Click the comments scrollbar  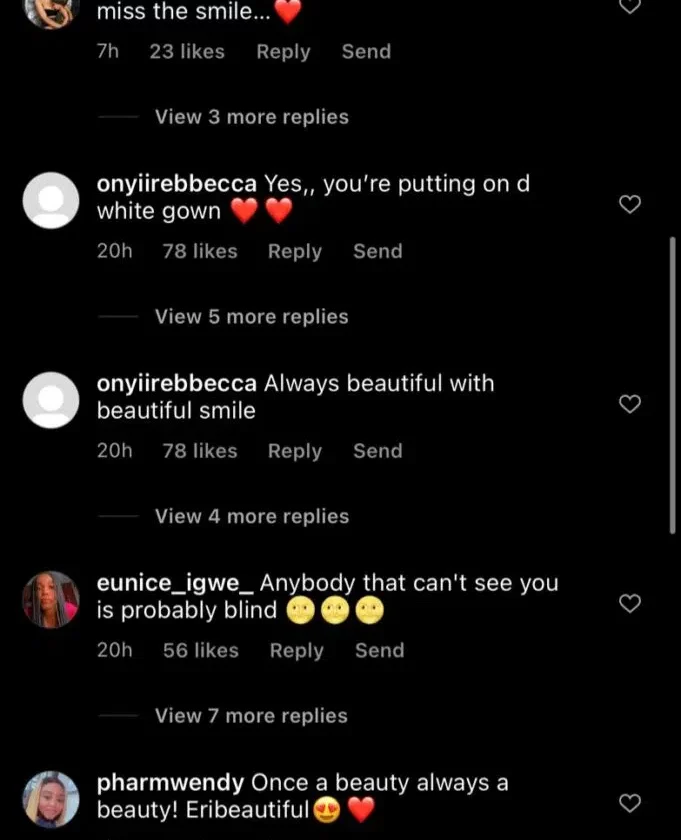(x=673, y=380)
